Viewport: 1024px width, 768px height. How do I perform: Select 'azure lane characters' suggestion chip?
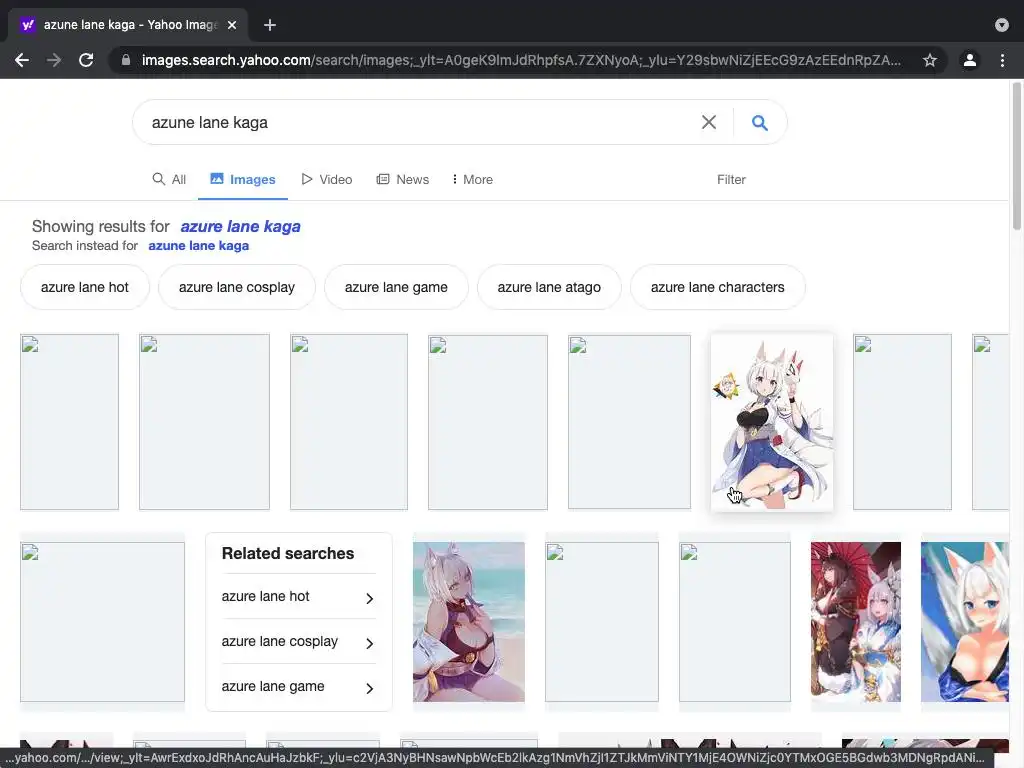[x=718, y=287]
